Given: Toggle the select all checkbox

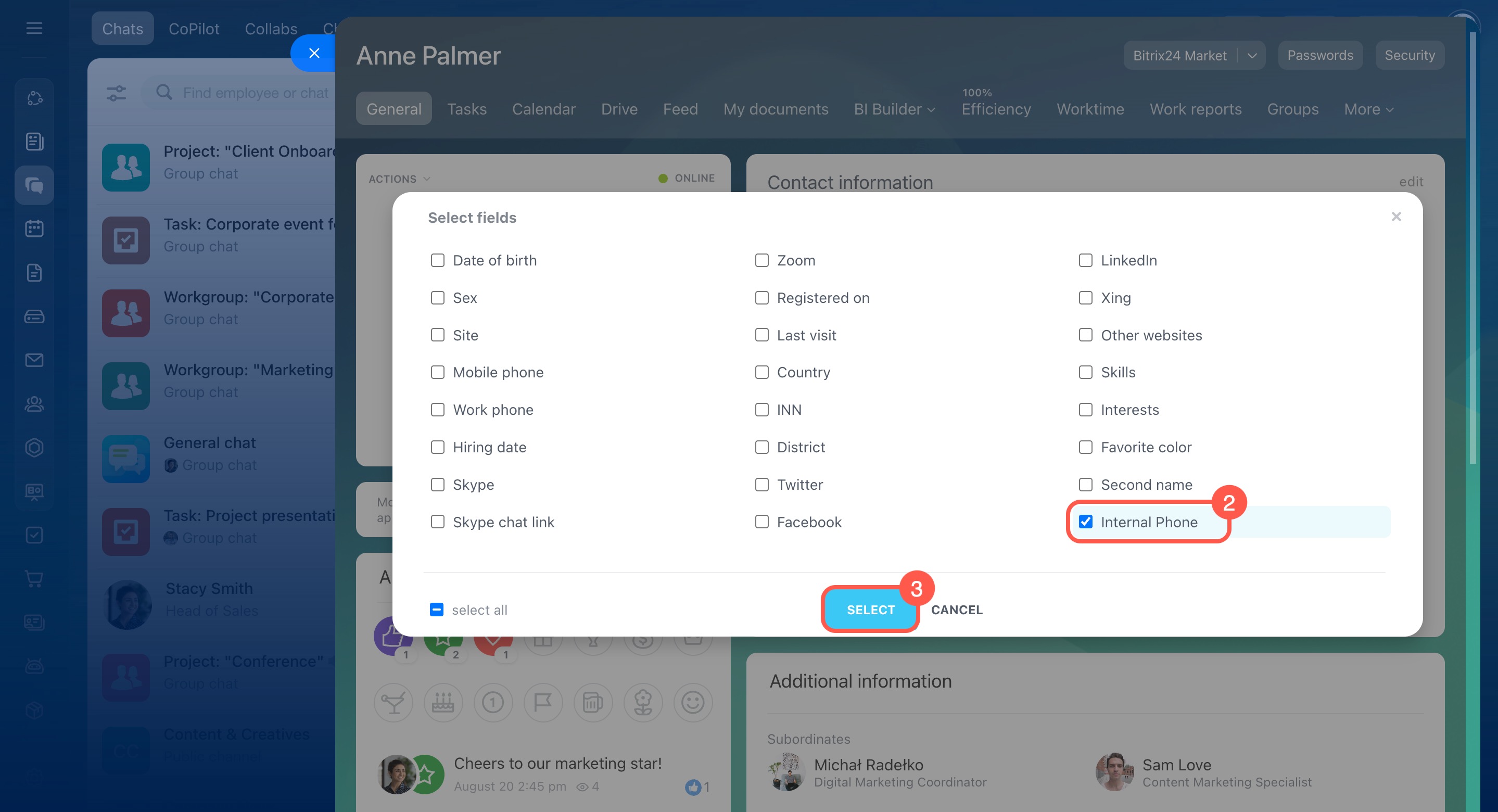Looking at the screenshot, I should pyautogui.click(x=436, y=610).
